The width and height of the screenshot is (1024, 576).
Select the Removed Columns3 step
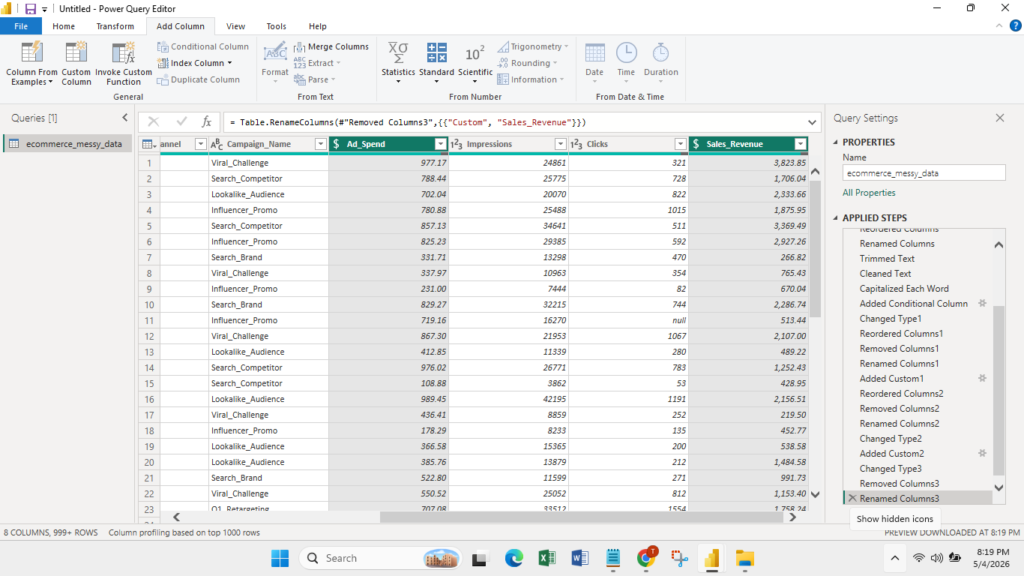click(x=899, y=484)
